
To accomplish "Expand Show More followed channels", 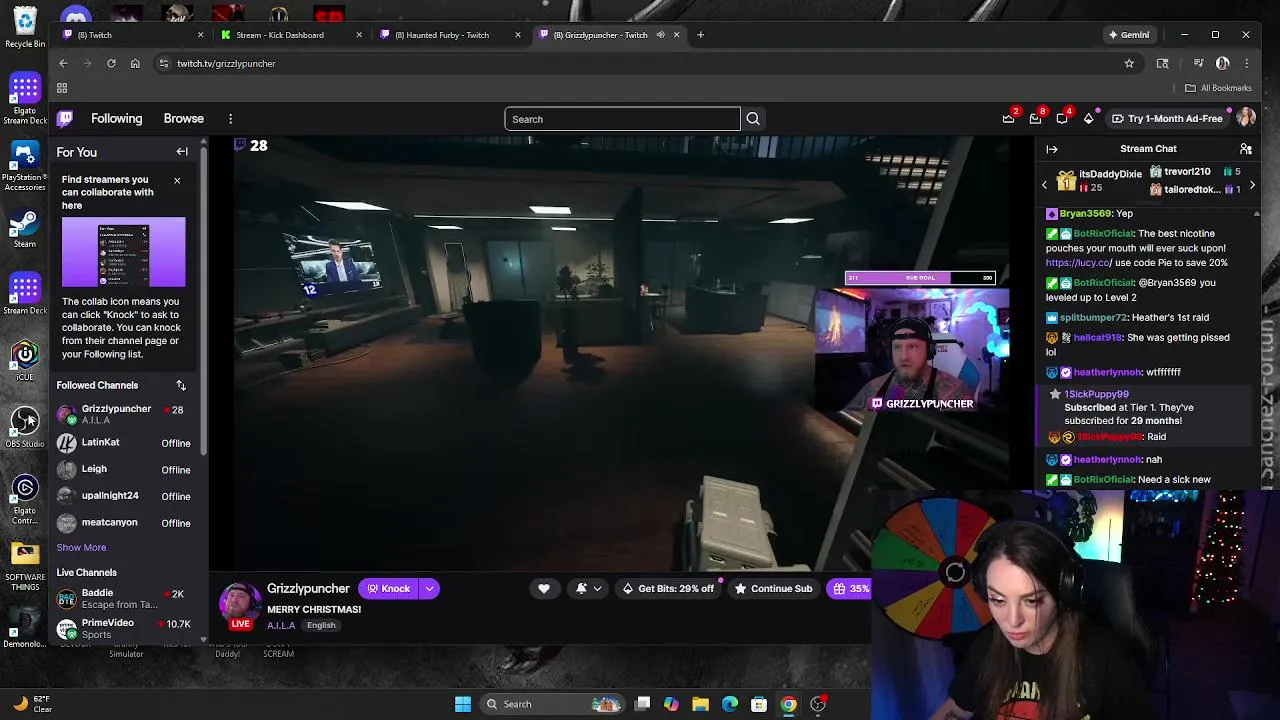I will point(81,547).
